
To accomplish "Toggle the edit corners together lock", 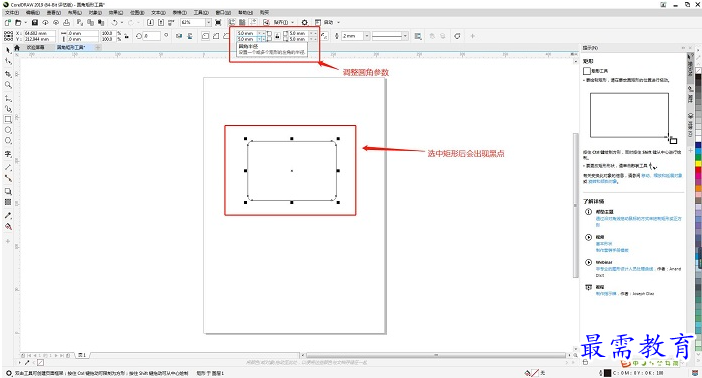I will point(277,36).
